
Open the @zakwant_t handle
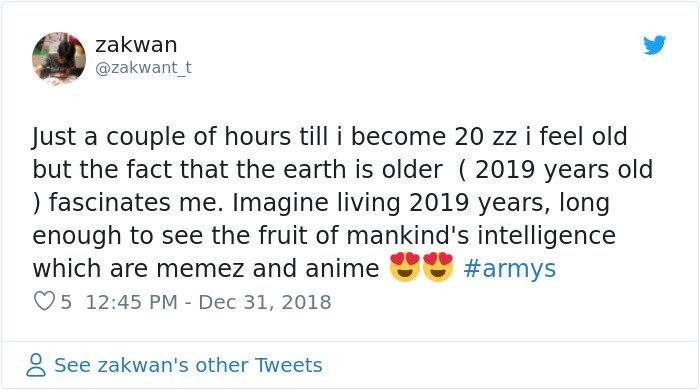(143, 68)
